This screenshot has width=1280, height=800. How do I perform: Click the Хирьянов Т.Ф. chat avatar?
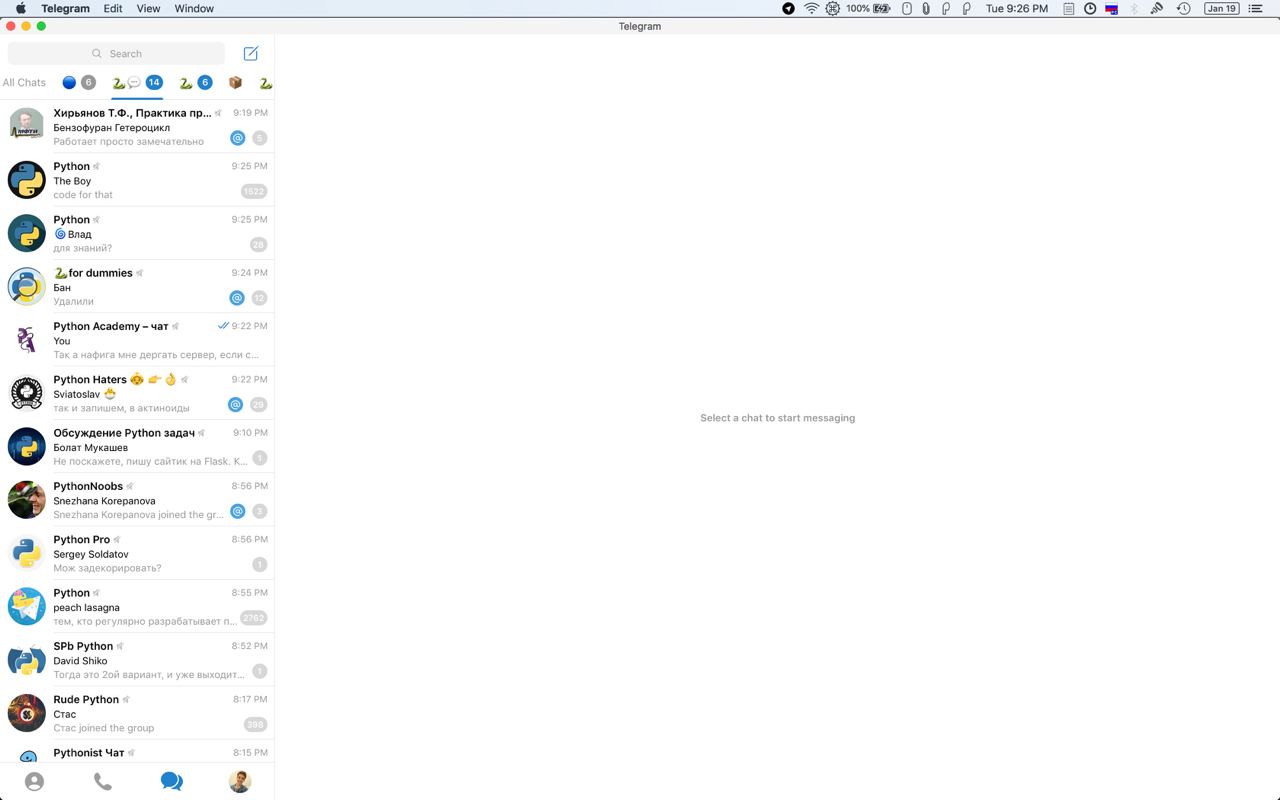(x=27, y=126)
